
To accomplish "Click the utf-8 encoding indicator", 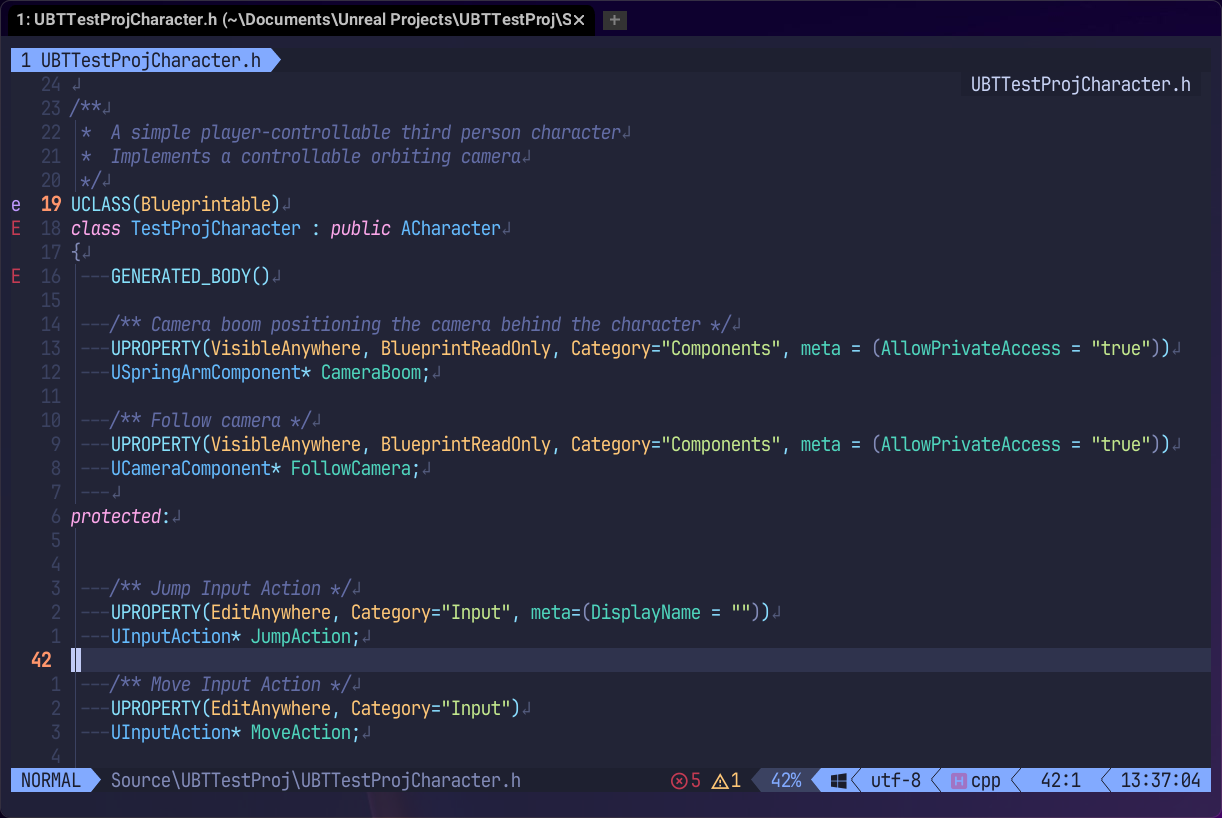I will 896,781.
